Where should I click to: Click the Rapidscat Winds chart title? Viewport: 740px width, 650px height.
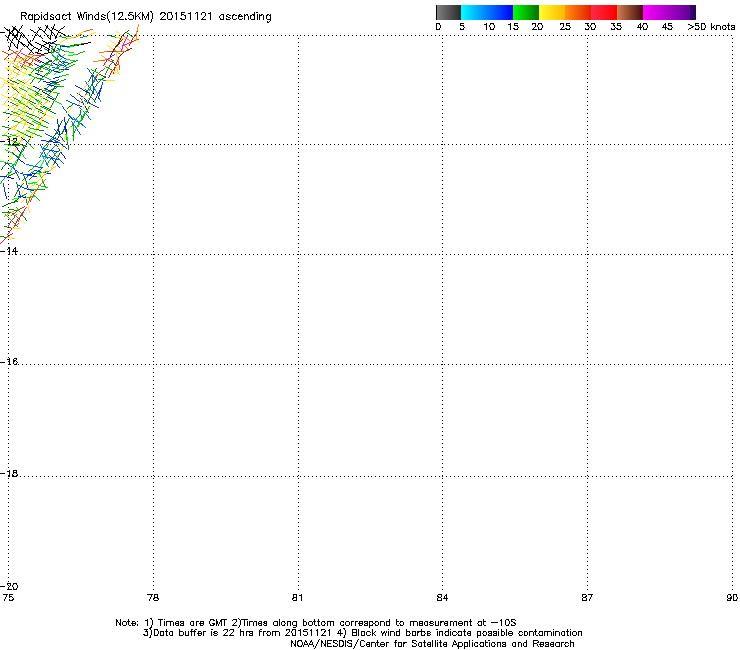pyautogui.click(x=146, y=16)
